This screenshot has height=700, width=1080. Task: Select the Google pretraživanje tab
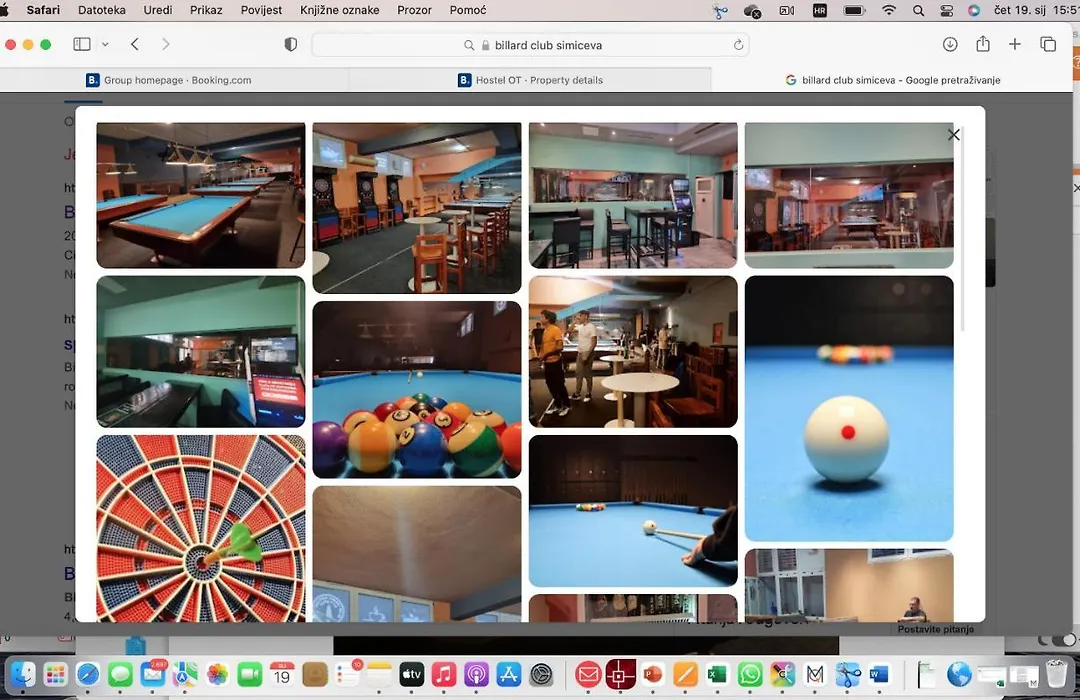893,80
